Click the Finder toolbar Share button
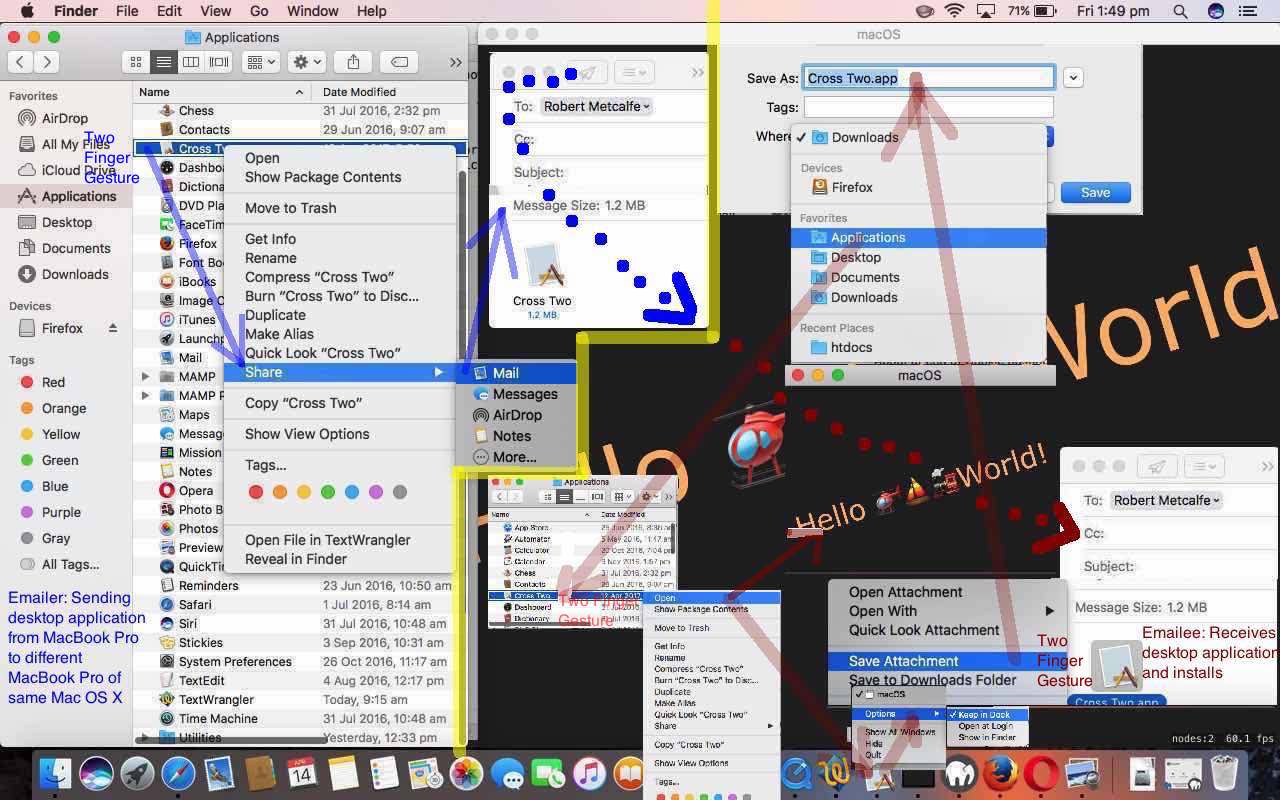The width and height of the screenshot is (1280, 800). pyautogui.click(x=353, y=62)
